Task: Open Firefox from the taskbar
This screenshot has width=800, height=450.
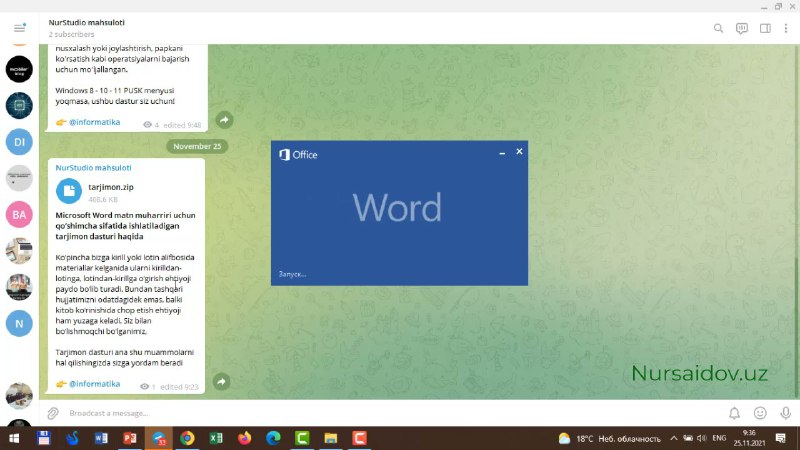Action: (x=244, y=438)
